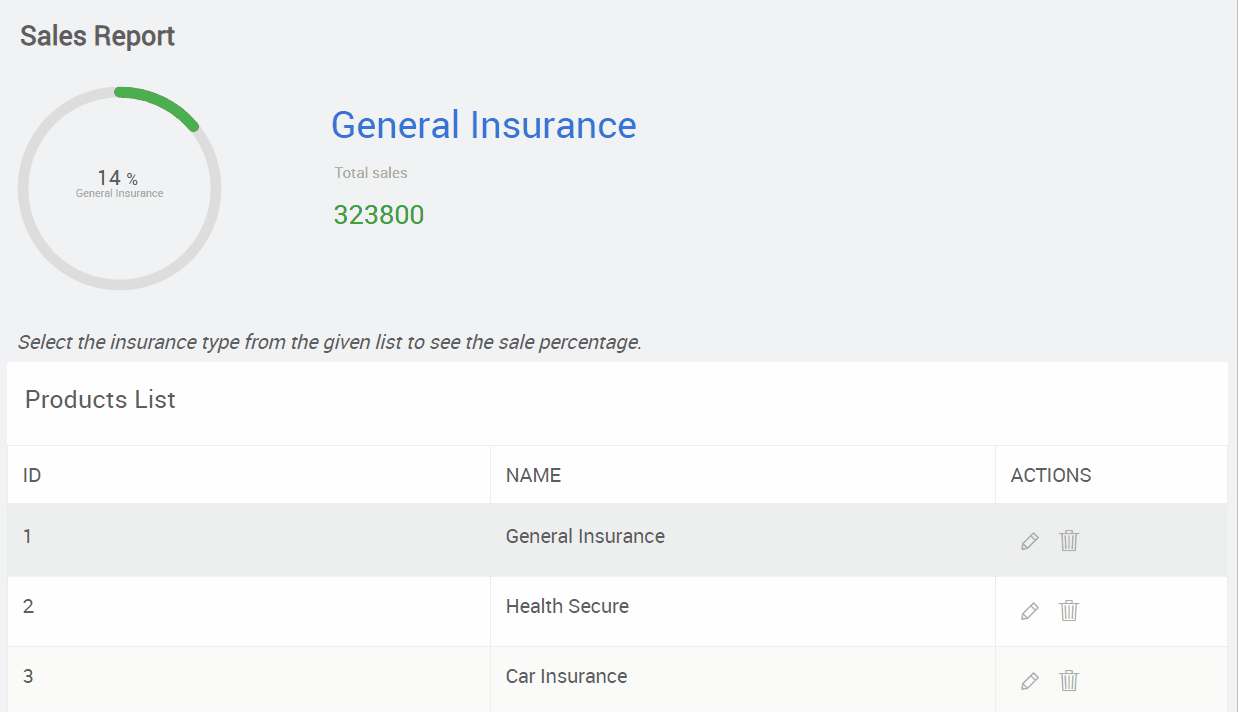Delete the Health Secure row
This screenshot has height=712, width=1238.
click(x=1069, y=611)
